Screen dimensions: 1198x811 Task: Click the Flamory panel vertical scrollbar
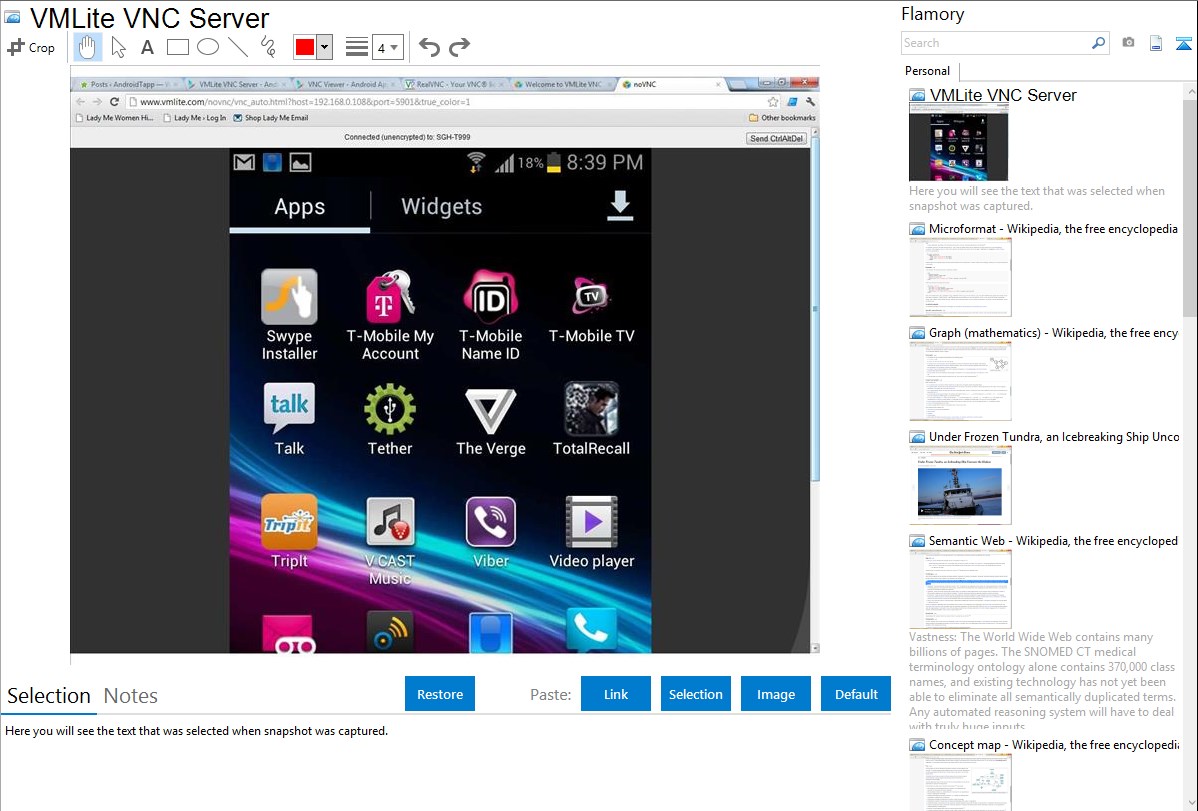(1190, 206)
